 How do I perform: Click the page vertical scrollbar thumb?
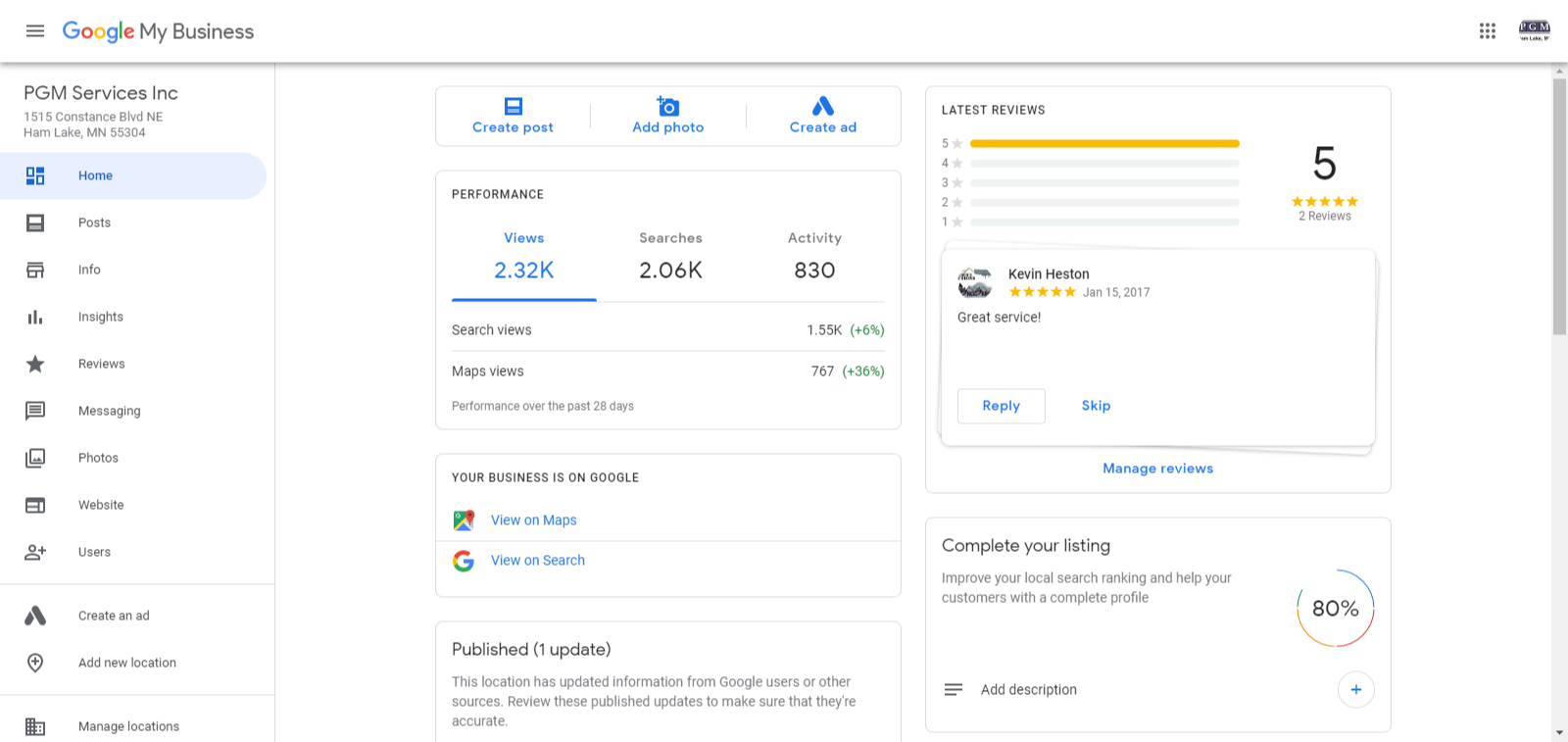pos(1559,206)
